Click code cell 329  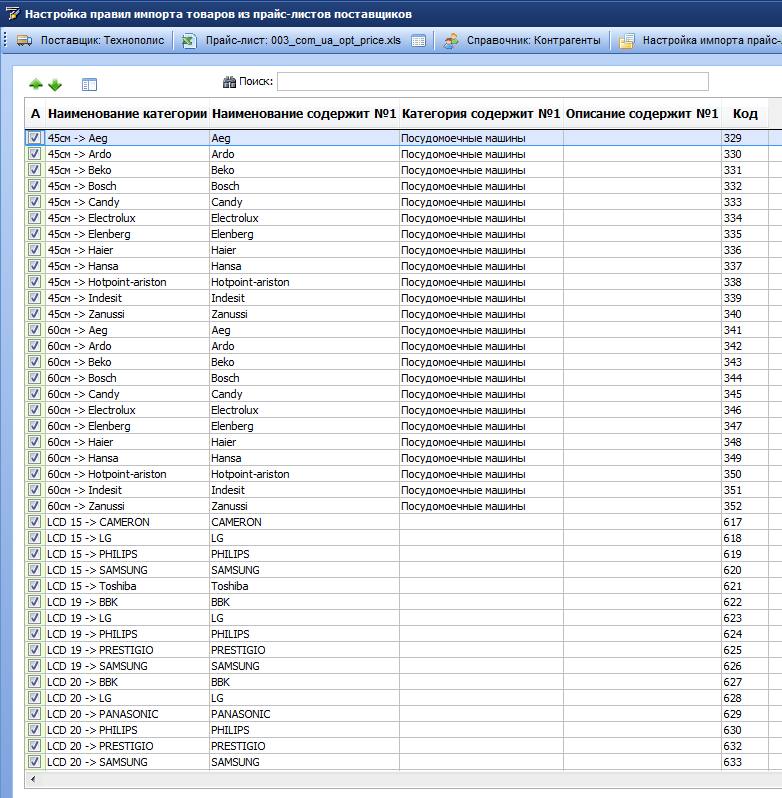[745, 138]
